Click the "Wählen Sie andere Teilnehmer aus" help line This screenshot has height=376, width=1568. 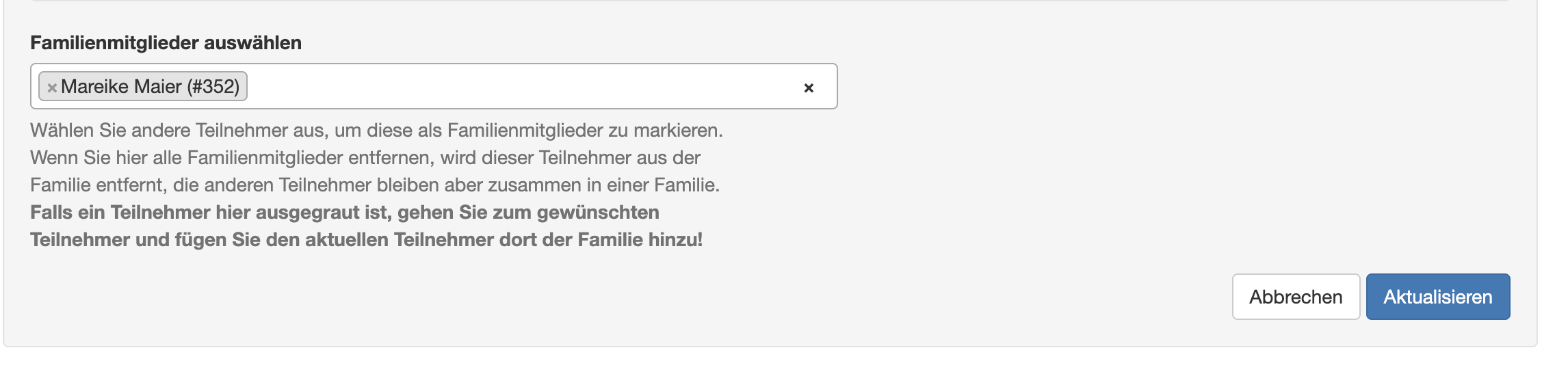(x=376, y=131)
